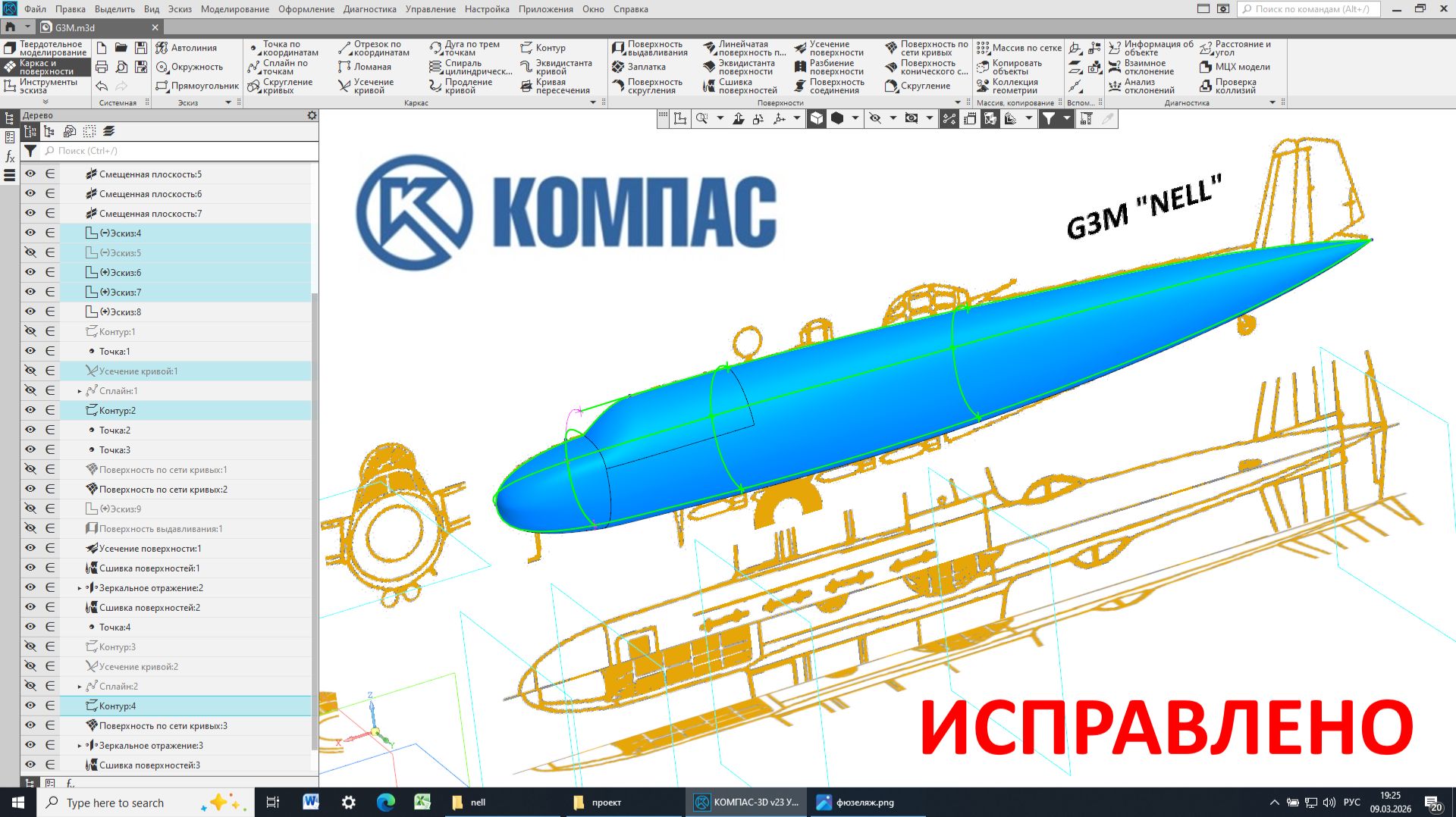Open the Диагностика menu
The image size is (1456, 817).
(369, 9)
